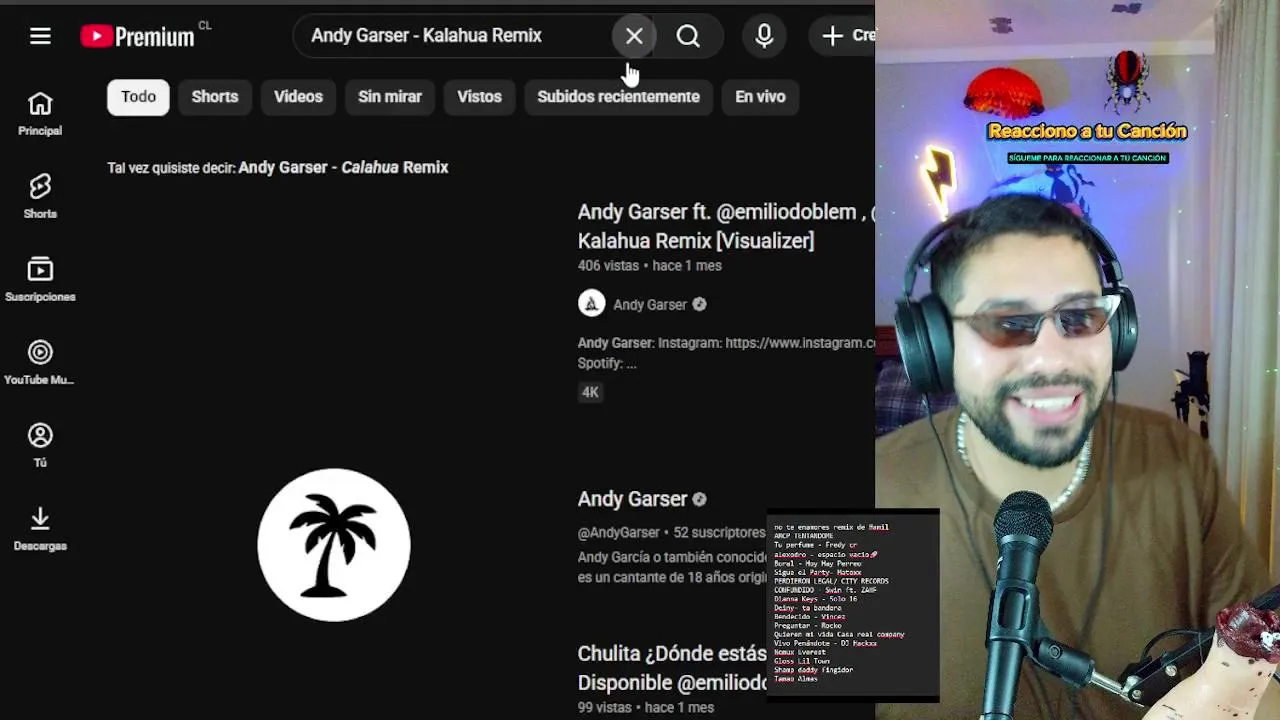This screenshot has height=720, width=1280.
Task: Click the @AndyGarser channel handle
Action: (x=618, y=533)
